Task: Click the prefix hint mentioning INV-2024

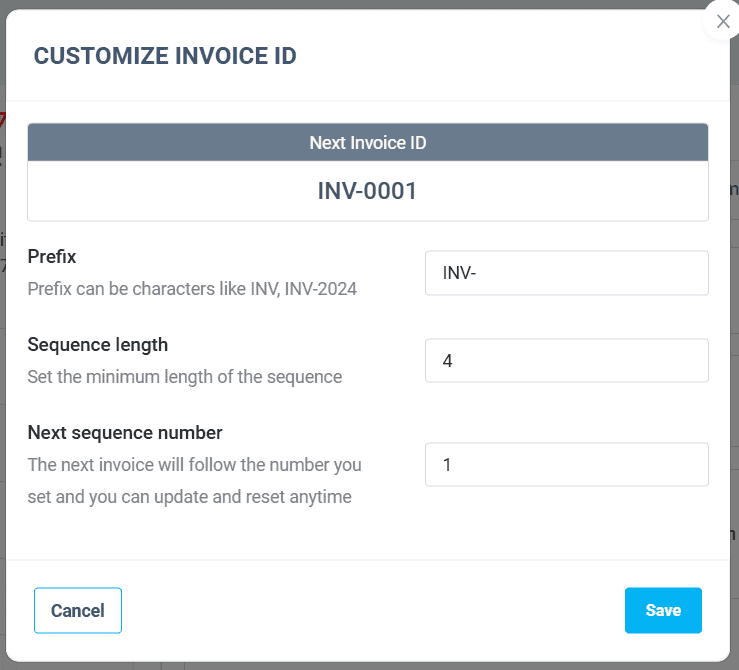Action: tap(192, 289)
